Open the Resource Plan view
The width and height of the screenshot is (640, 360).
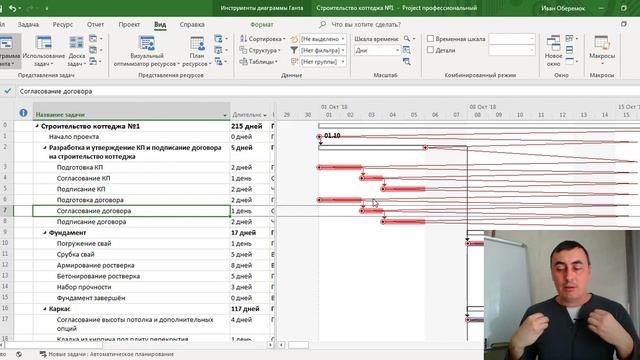(197, 51)
